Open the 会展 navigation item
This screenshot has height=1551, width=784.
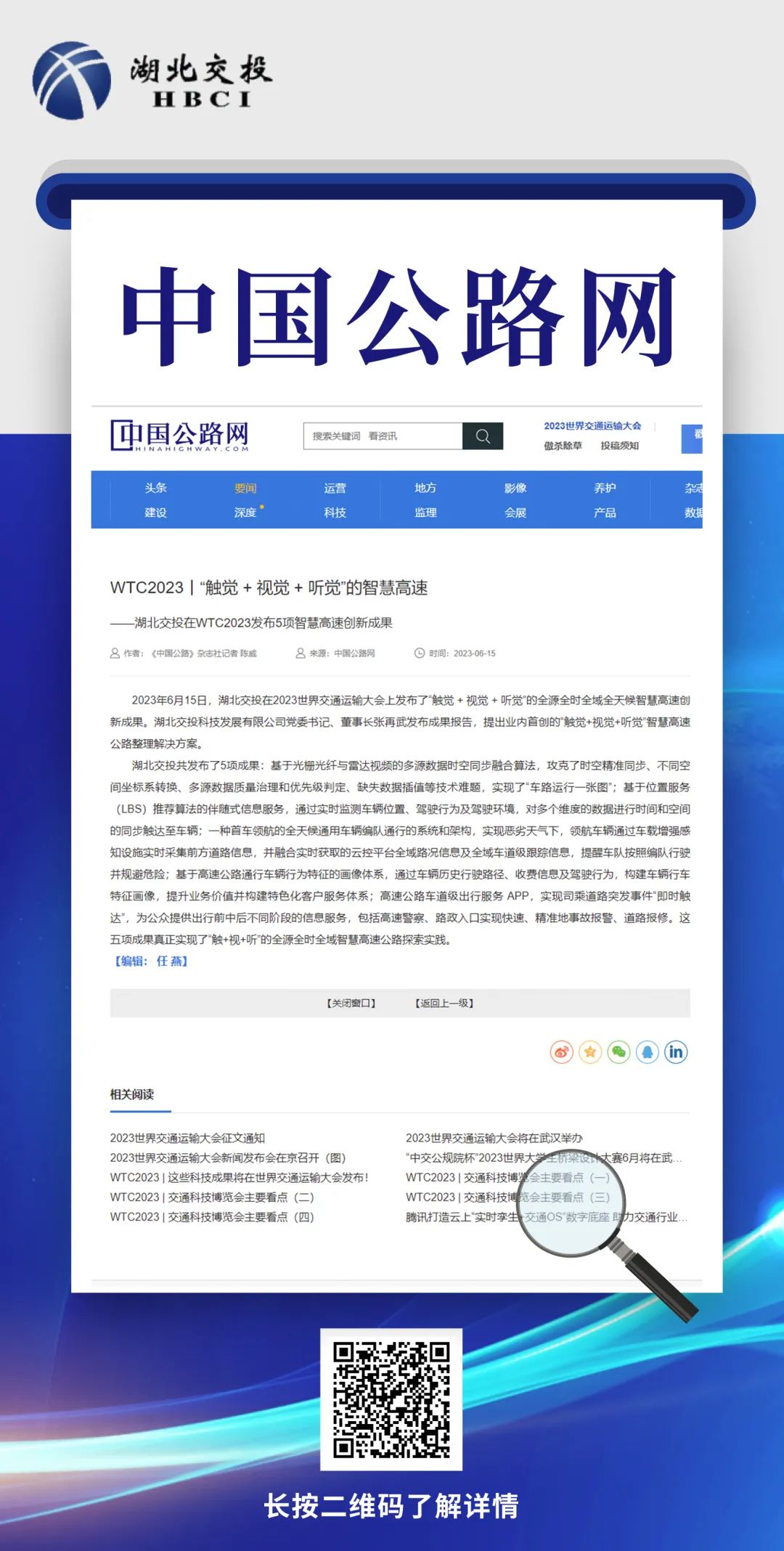coord(515,513)
